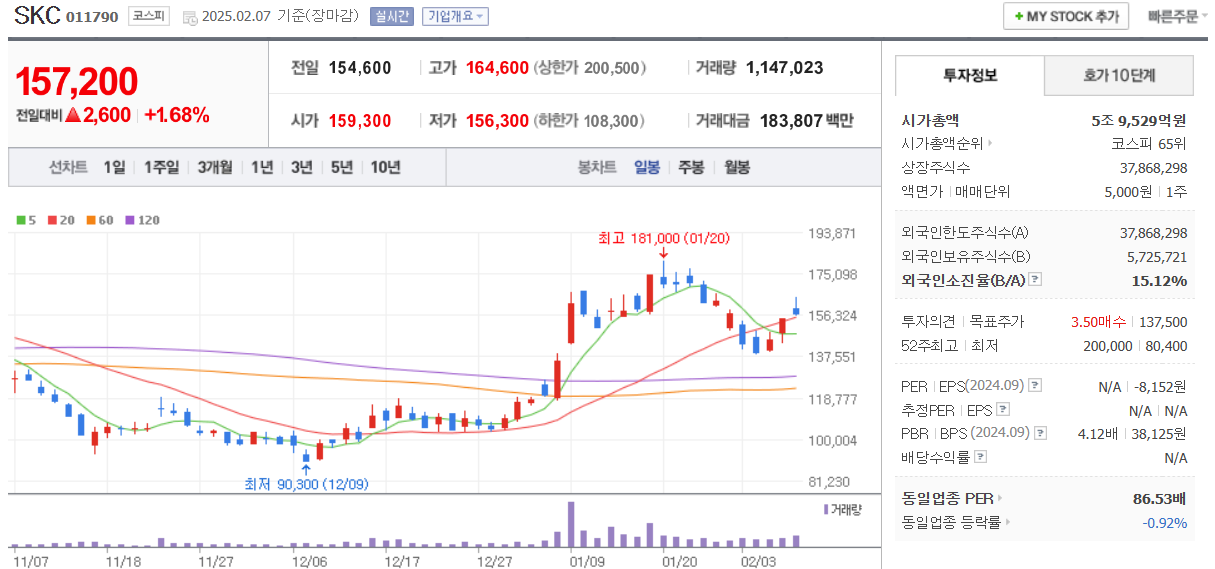The image size is (1215, 569).
Task: Click the 코스피 market badge
Action: (x=149, y=16)
